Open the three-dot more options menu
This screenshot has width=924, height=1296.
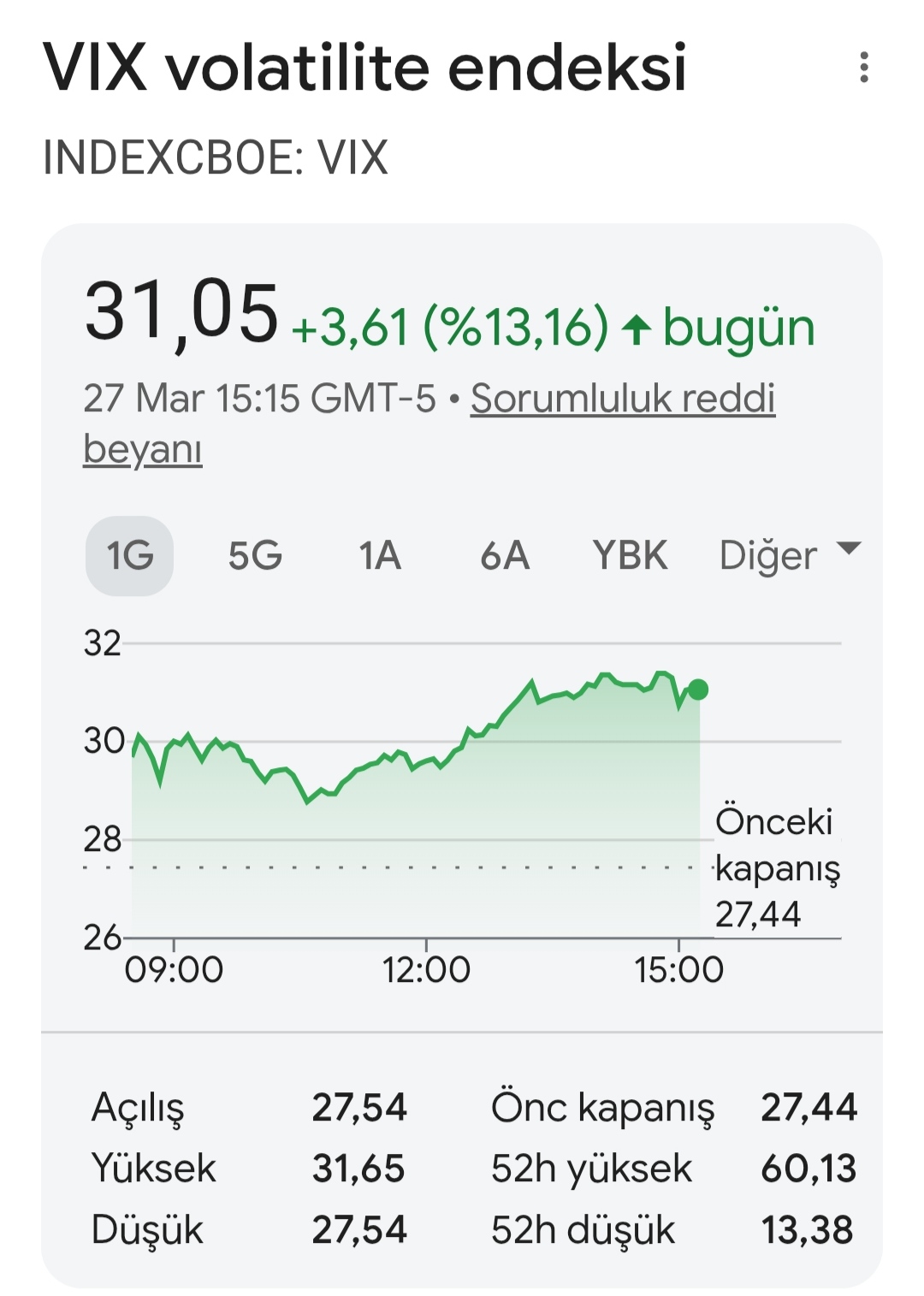(x=864, y=68)
